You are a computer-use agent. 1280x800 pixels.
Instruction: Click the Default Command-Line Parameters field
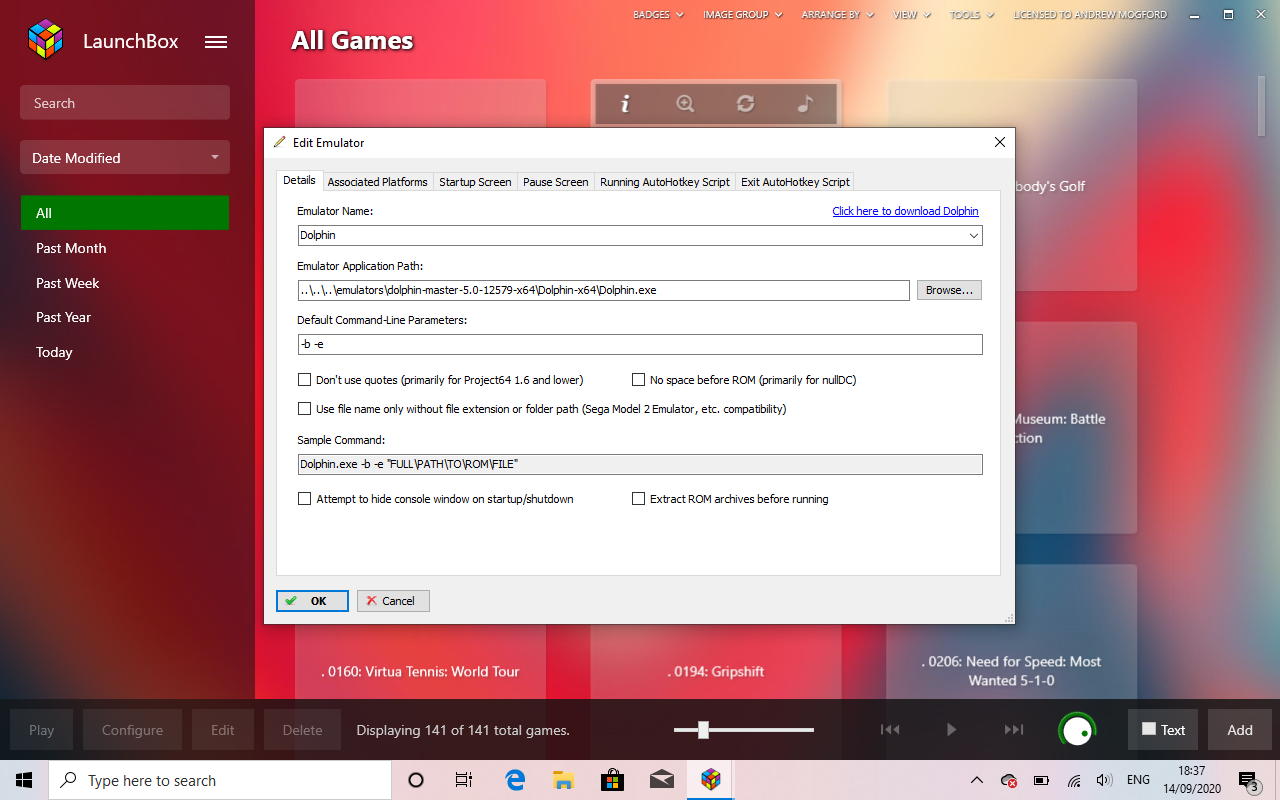pyautogui.click(x=640, y=344)
